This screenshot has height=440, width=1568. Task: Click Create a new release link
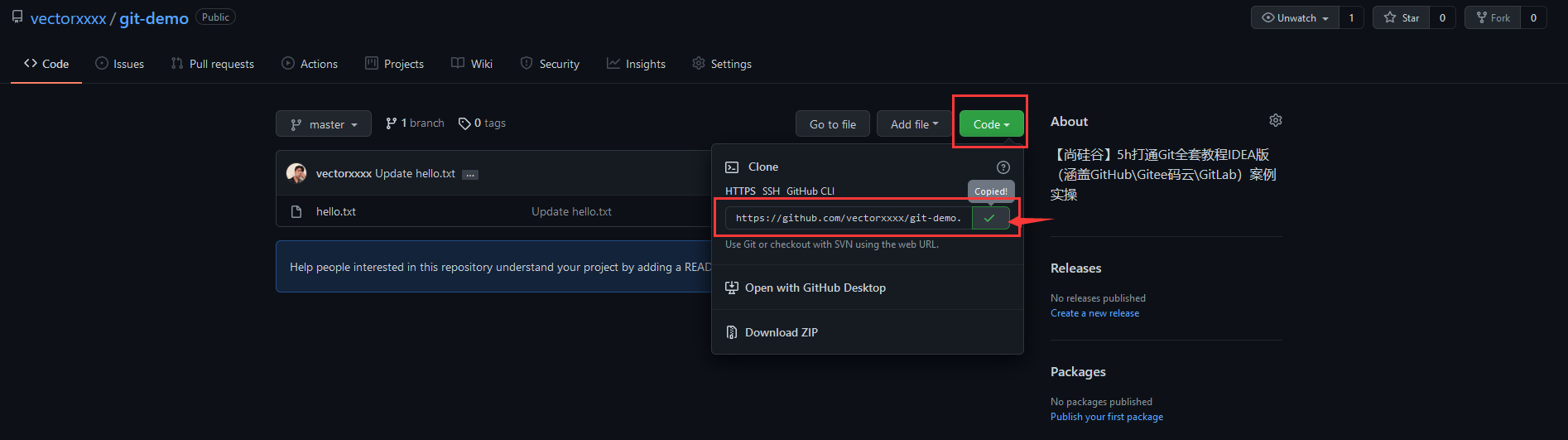(x=1094, y=313)
